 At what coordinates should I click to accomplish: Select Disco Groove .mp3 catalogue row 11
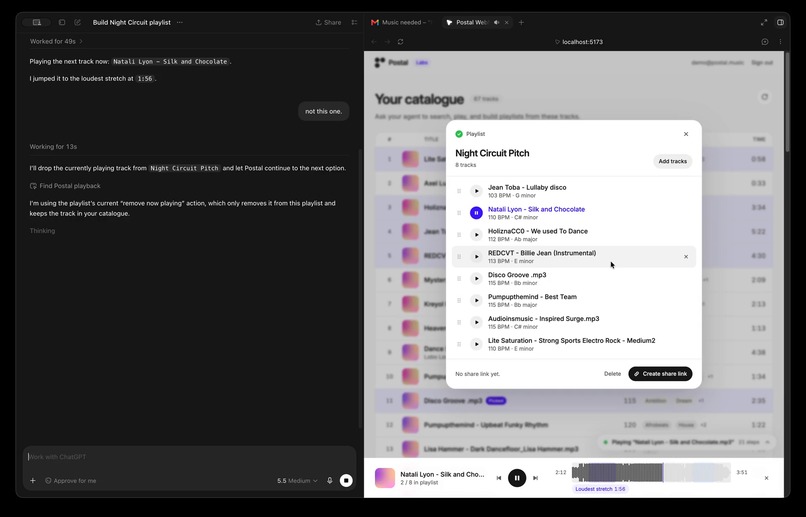click(x=574, y=400)
